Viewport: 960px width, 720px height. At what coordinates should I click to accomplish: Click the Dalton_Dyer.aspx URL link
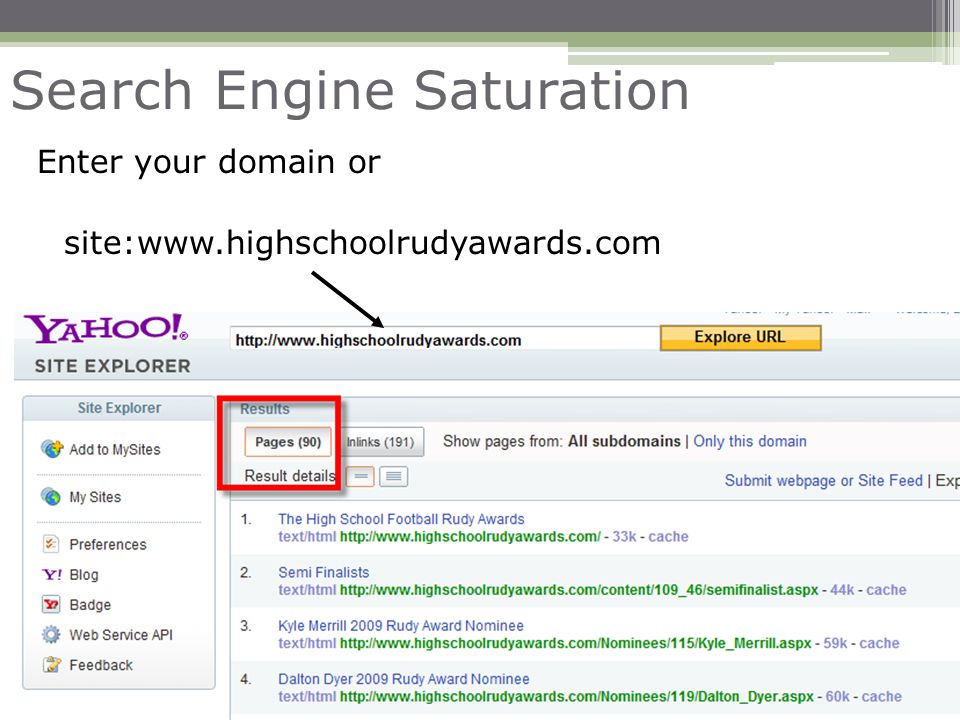[x=577, y=697]
